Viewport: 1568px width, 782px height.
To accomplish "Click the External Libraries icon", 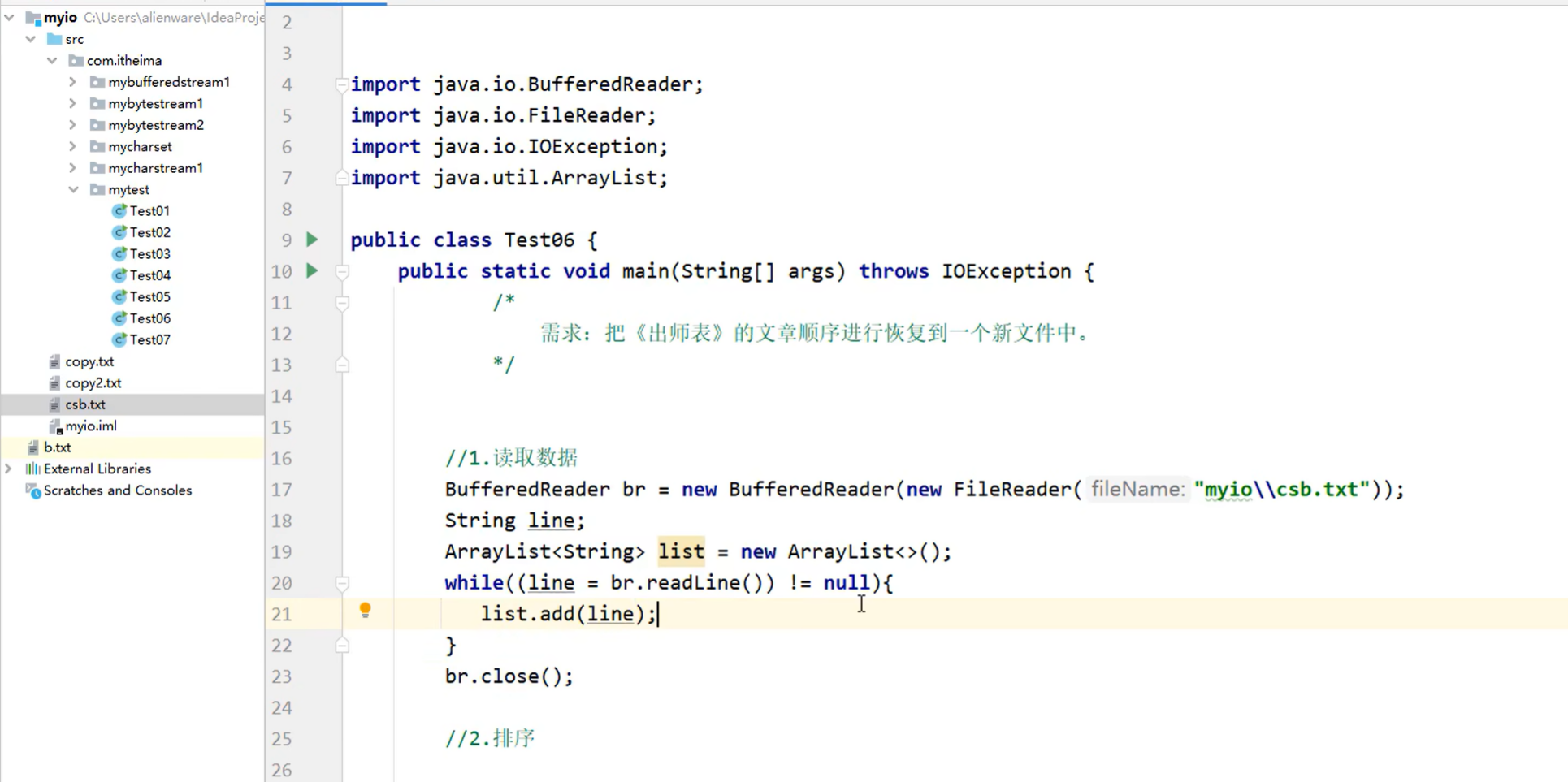I will (x=31, y=469).
